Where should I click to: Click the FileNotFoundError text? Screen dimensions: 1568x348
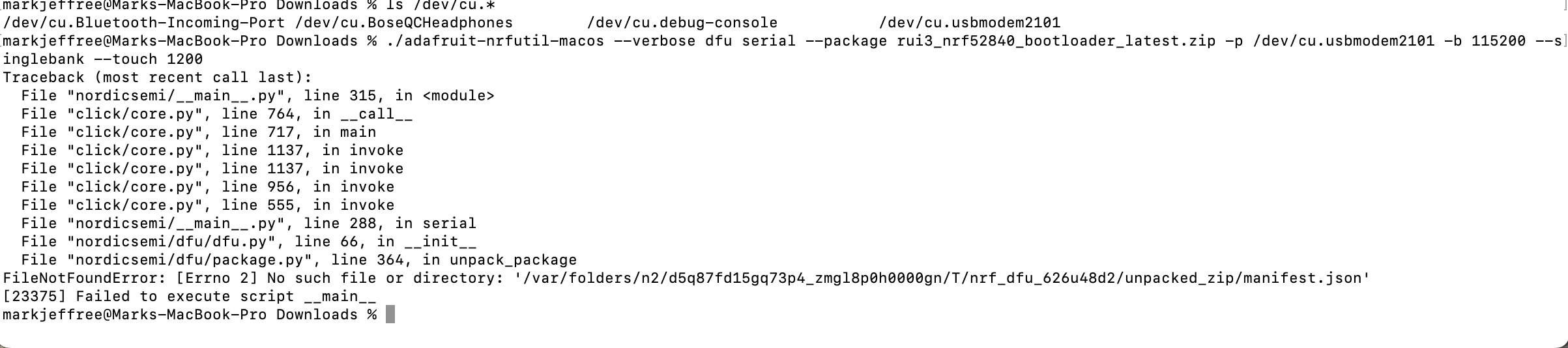[x=84, y=278]
